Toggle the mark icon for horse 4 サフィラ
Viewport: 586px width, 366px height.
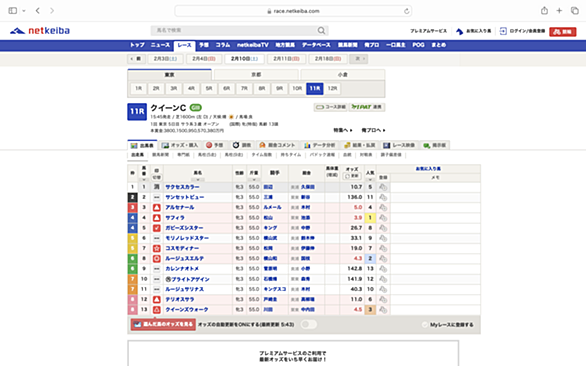157,218
